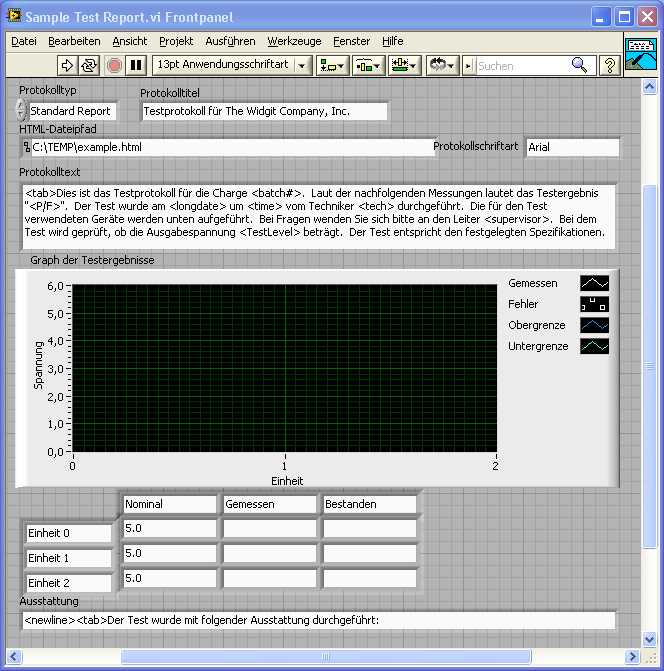Click the Untergrenze plot legend swatch
The image size is (664, 671).
coord(594,346)
